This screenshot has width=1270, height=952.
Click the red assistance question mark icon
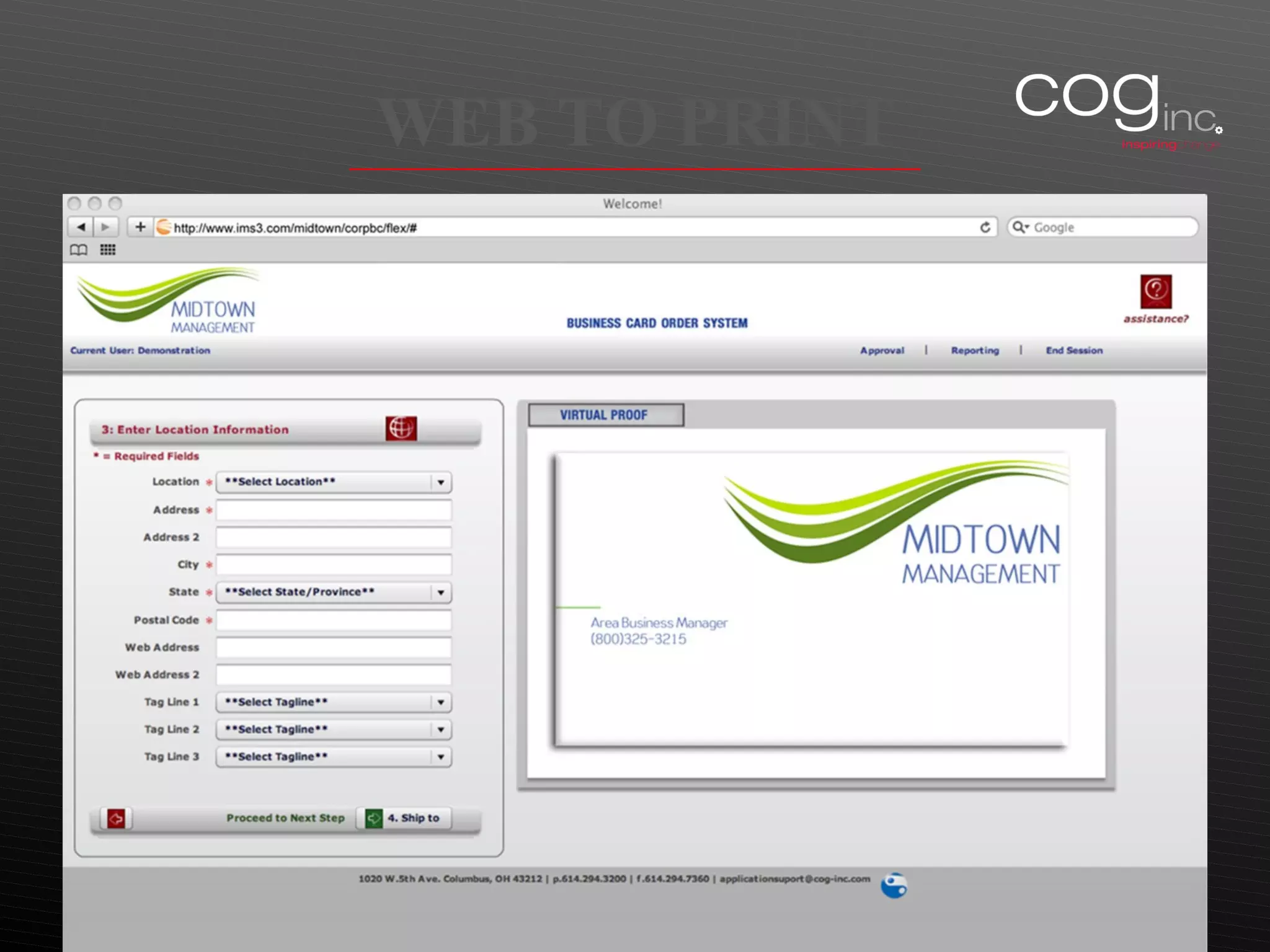coord(1156,291)
